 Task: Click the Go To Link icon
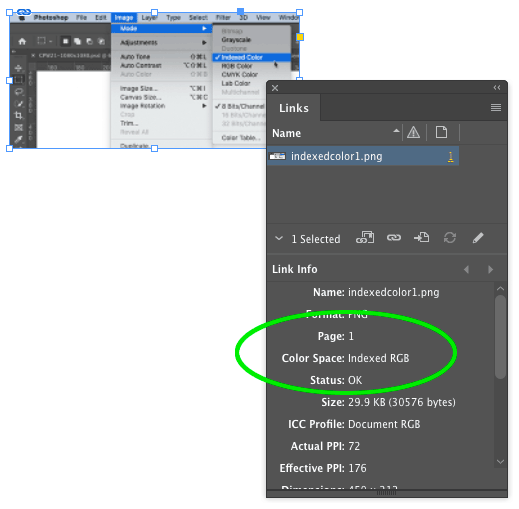pos(422,238)
